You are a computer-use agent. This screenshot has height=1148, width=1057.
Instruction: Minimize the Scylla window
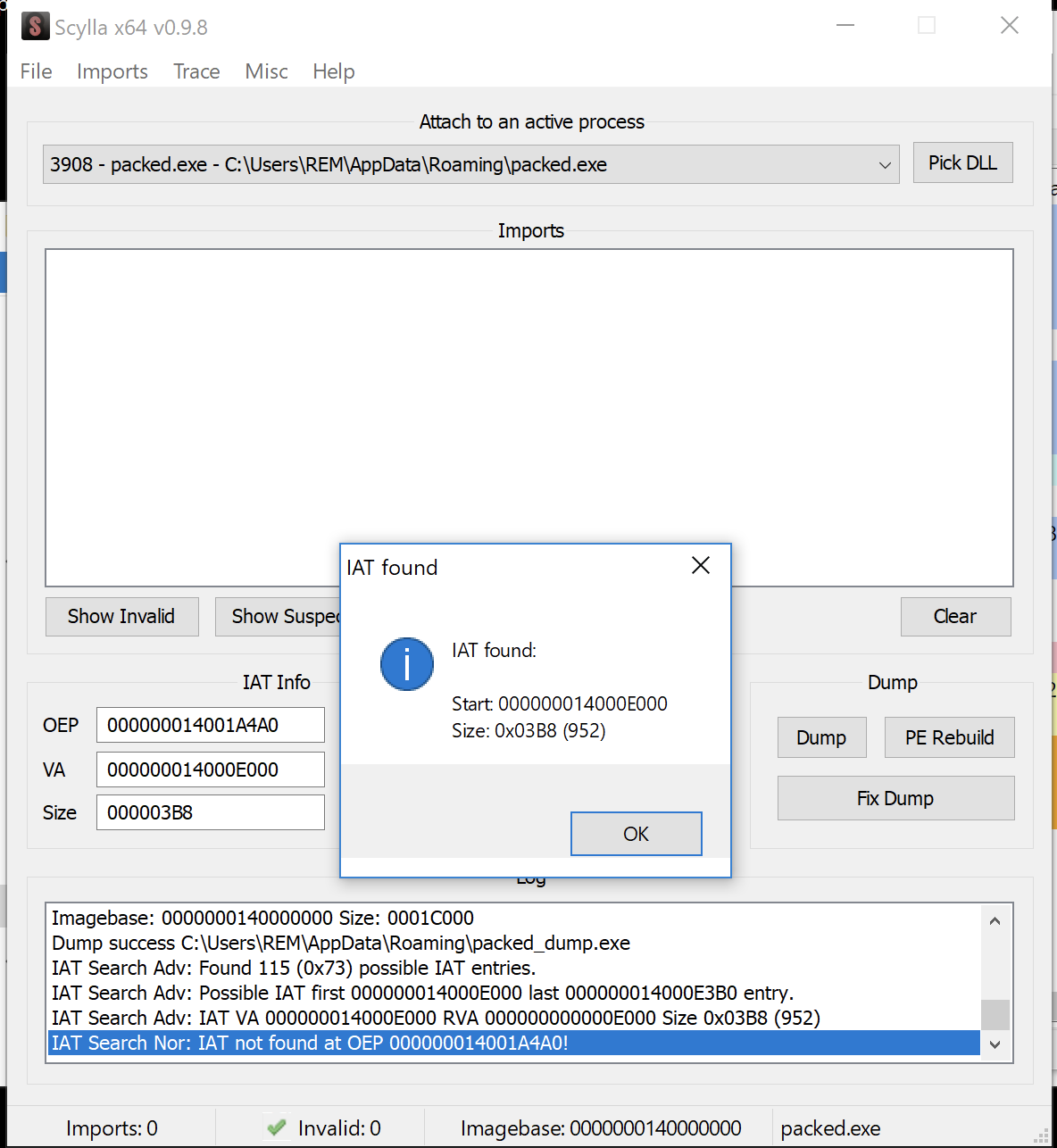coord(845,25)
